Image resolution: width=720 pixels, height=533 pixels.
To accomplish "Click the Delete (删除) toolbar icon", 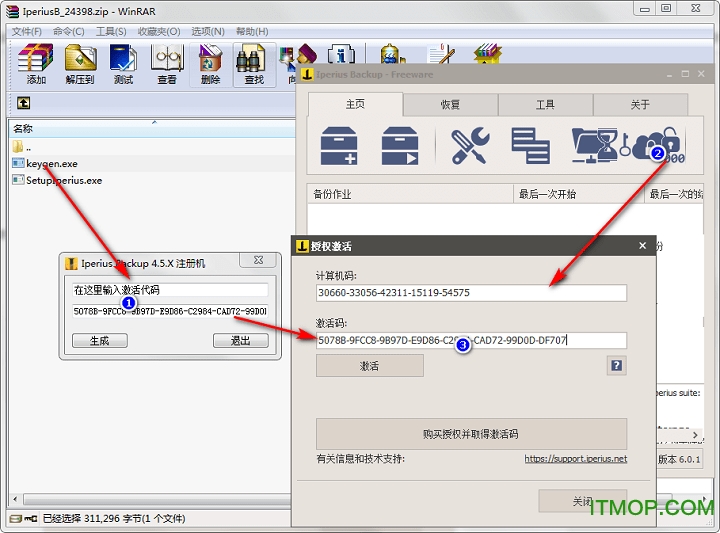I will 210,58.
